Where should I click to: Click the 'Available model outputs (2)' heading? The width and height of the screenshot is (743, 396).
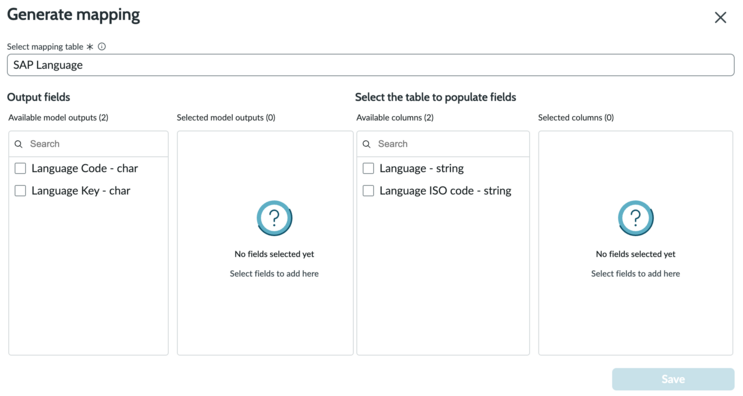pos(58,117)
